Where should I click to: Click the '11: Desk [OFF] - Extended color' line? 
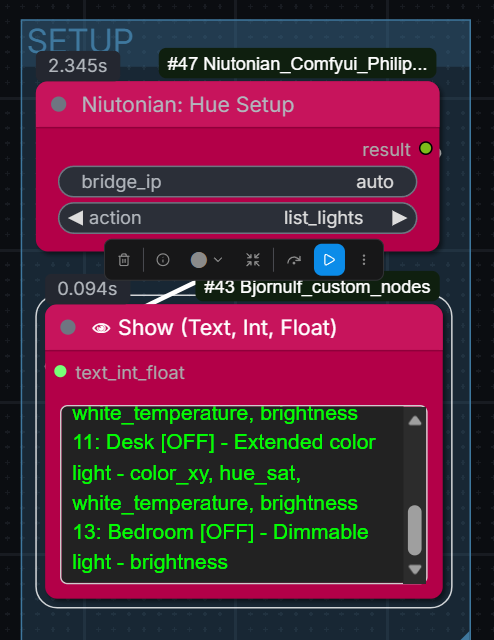coord(224,442)
